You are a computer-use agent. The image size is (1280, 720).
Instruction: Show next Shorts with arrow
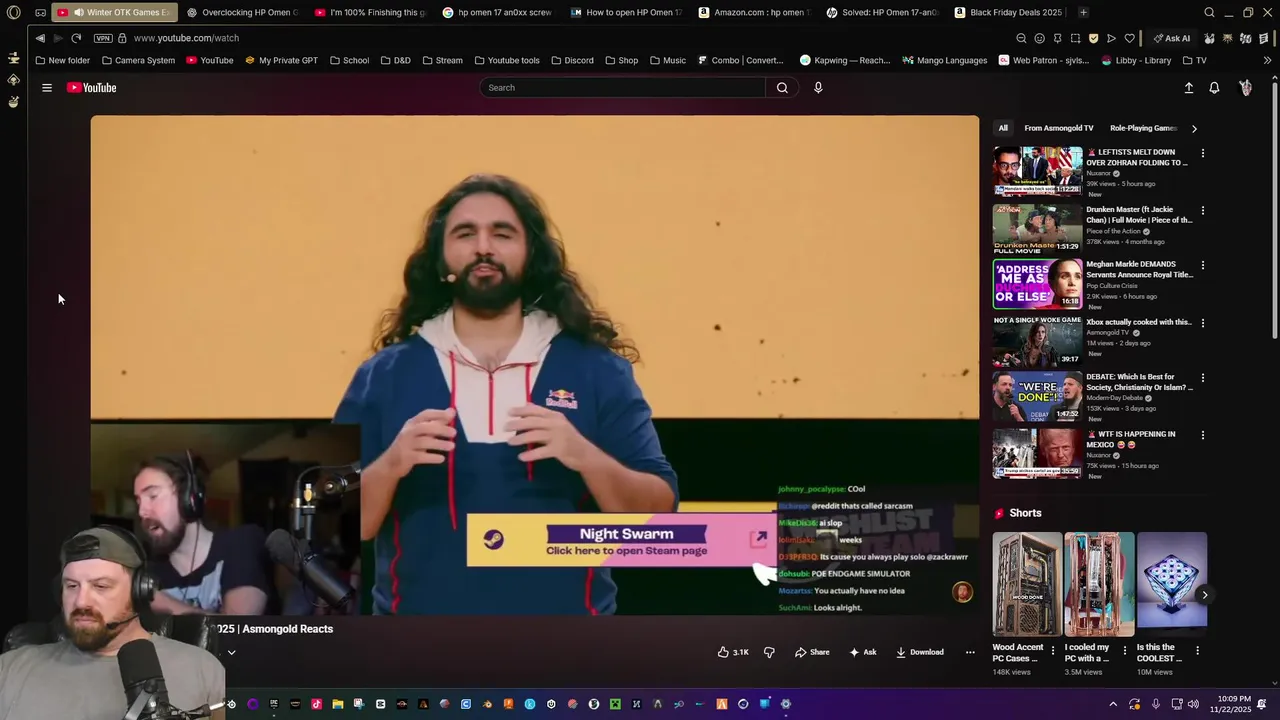tap(1205, 595)
